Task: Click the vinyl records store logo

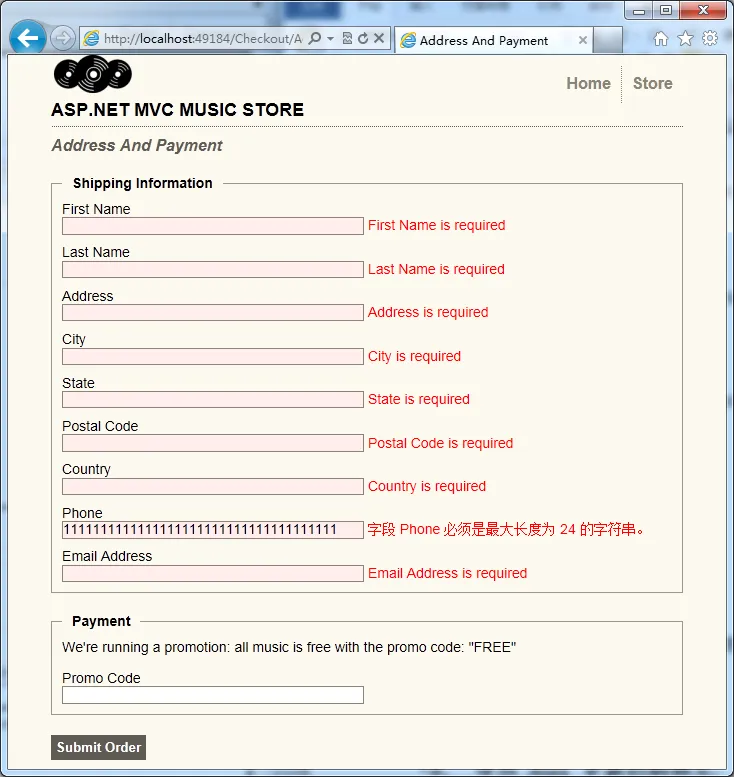Action: coord(93,74)
